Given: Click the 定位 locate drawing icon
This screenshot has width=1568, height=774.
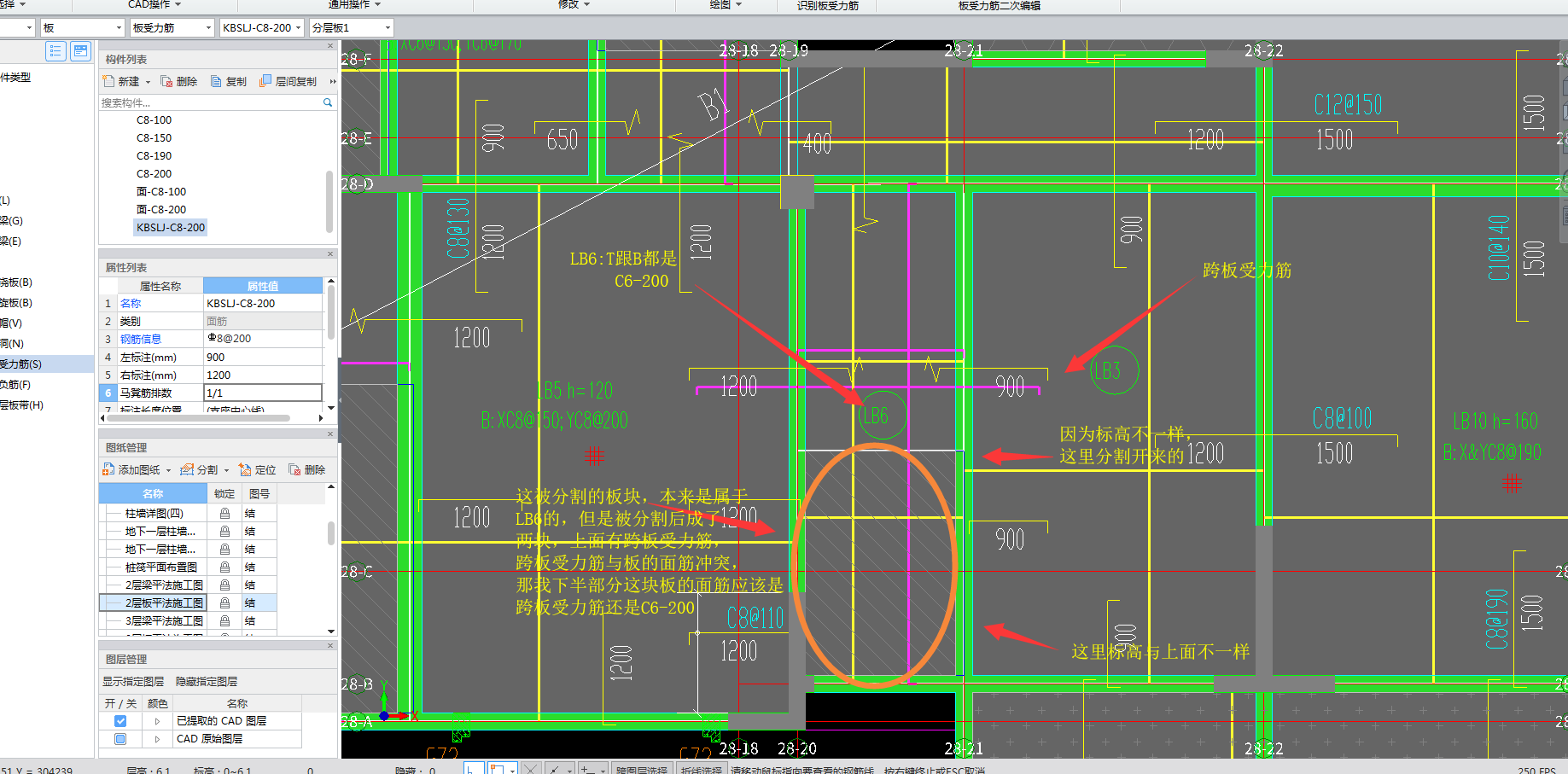Looking at the screenshot, I should [245, 469].
